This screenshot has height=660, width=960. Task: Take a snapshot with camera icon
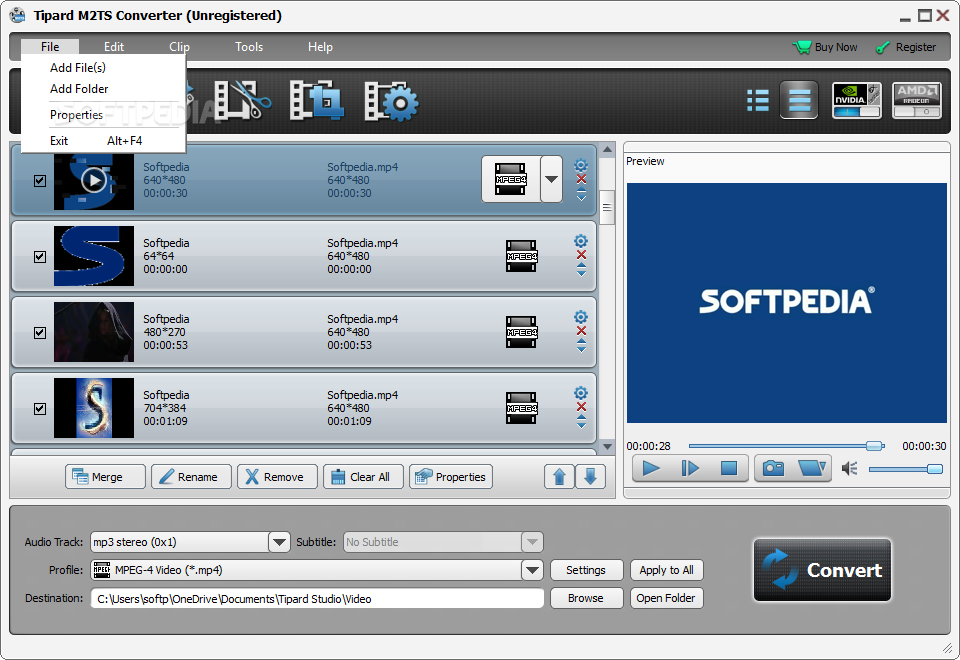(773, 468)
